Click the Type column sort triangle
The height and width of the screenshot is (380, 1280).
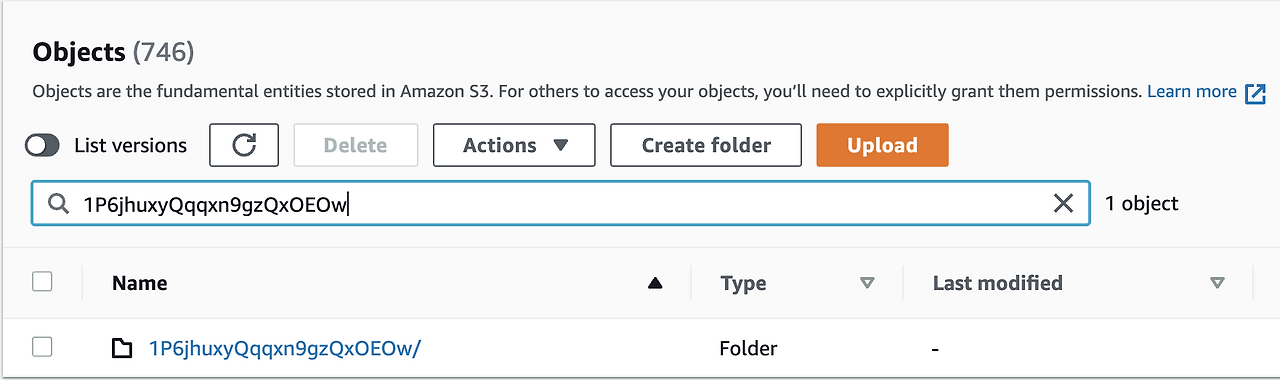tap(867, 284)
